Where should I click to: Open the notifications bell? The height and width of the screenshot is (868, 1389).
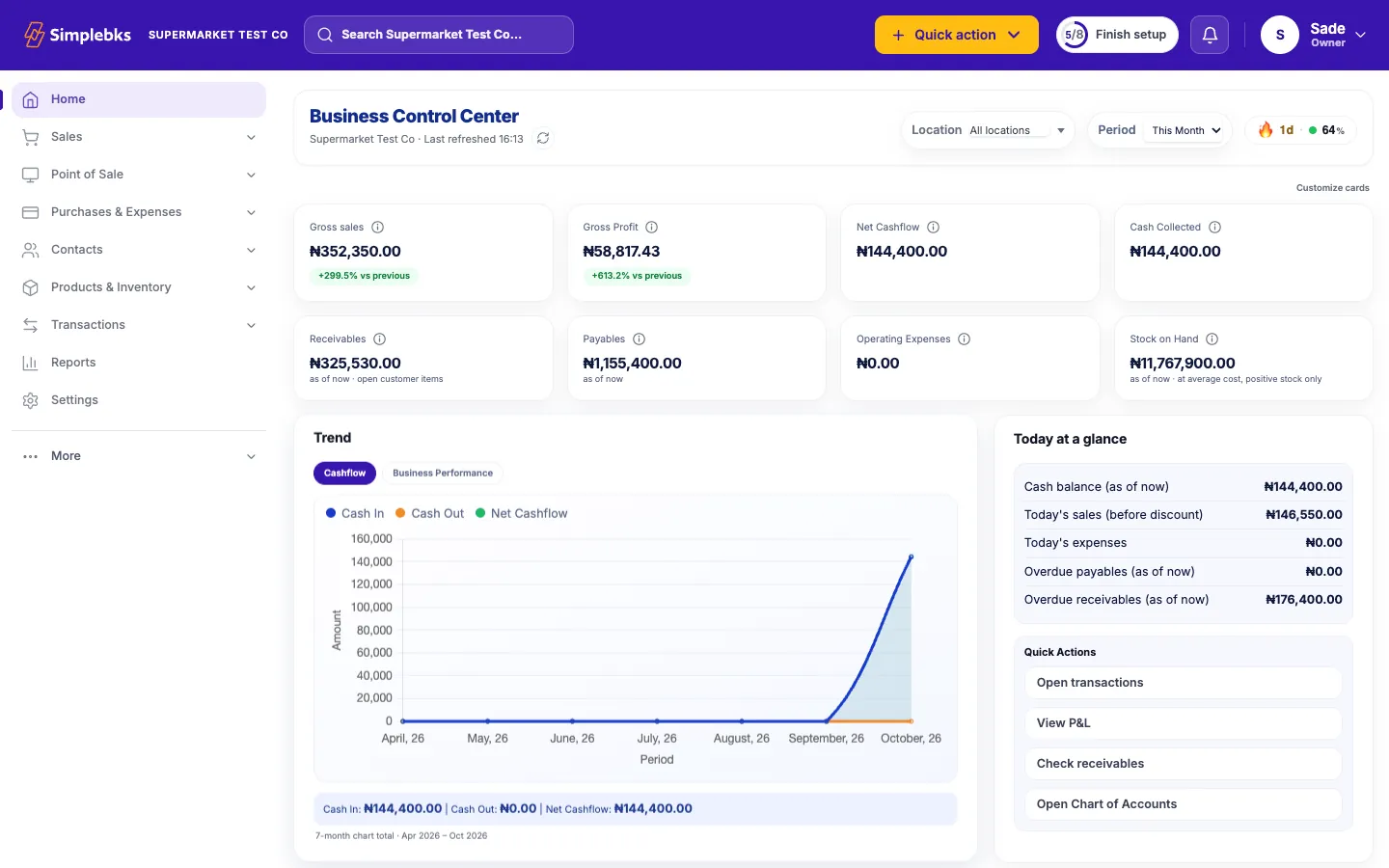click(x=1210, y=35)
